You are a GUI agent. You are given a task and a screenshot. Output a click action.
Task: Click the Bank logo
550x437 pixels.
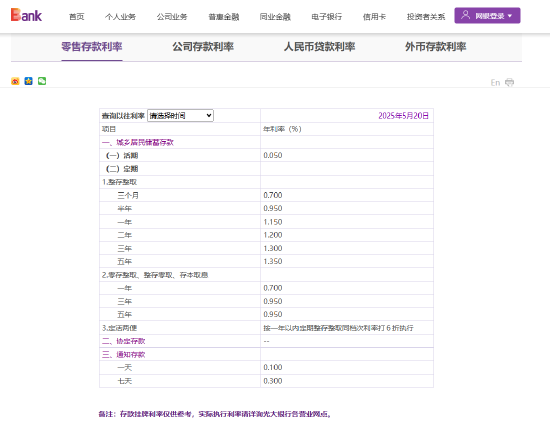tap(26, 15)
